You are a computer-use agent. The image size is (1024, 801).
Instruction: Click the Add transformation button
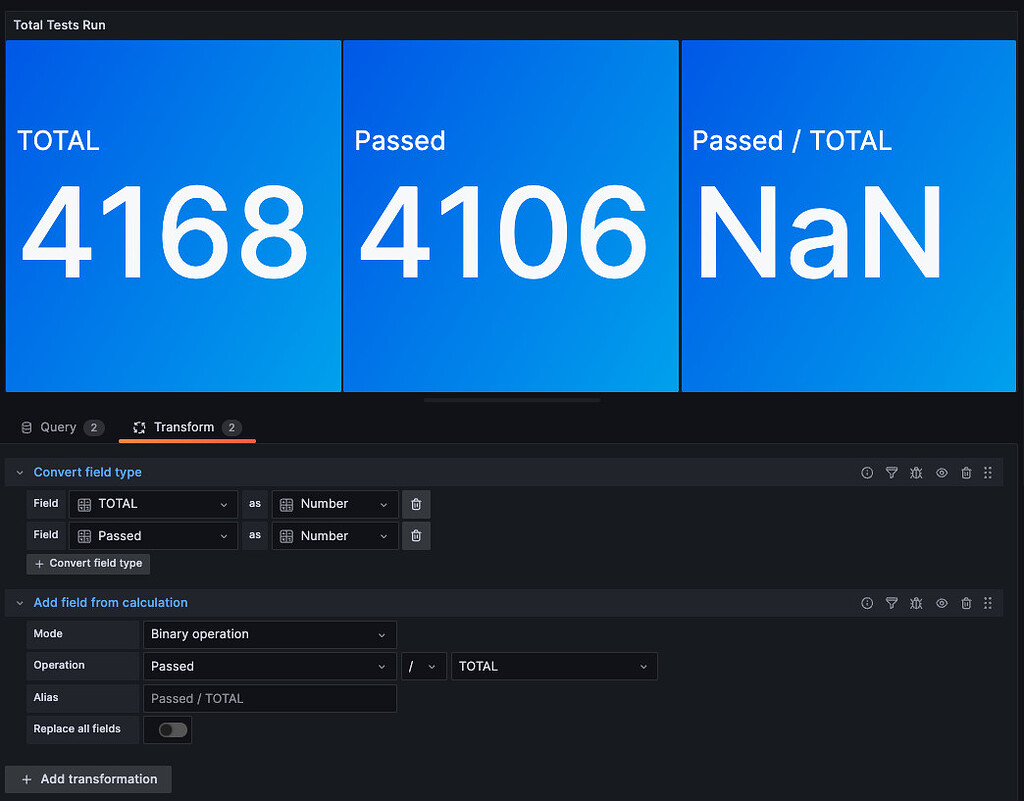[88, 779]
